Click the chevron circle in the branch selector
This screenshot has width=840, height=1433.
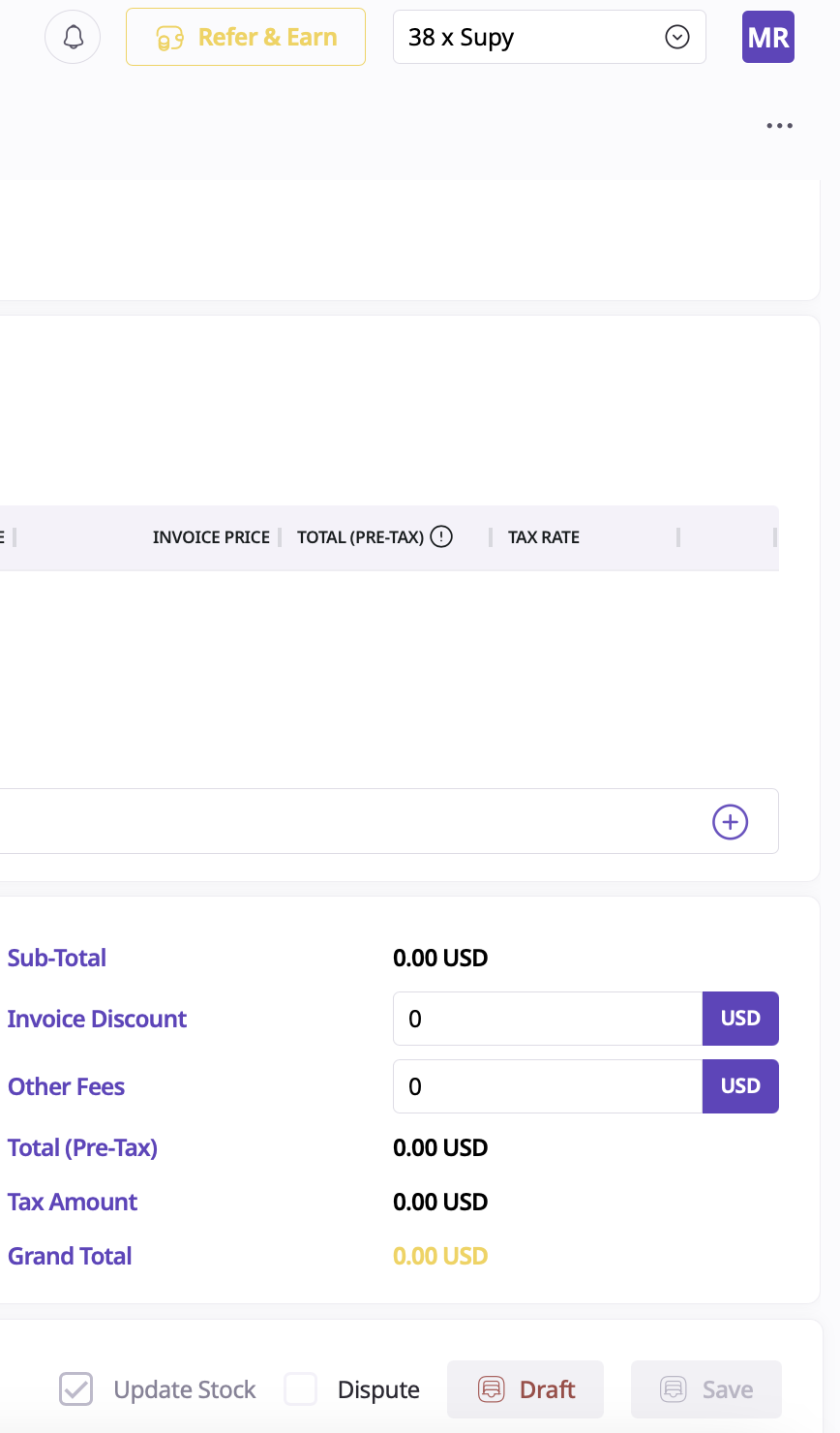(x=677, y=37)
